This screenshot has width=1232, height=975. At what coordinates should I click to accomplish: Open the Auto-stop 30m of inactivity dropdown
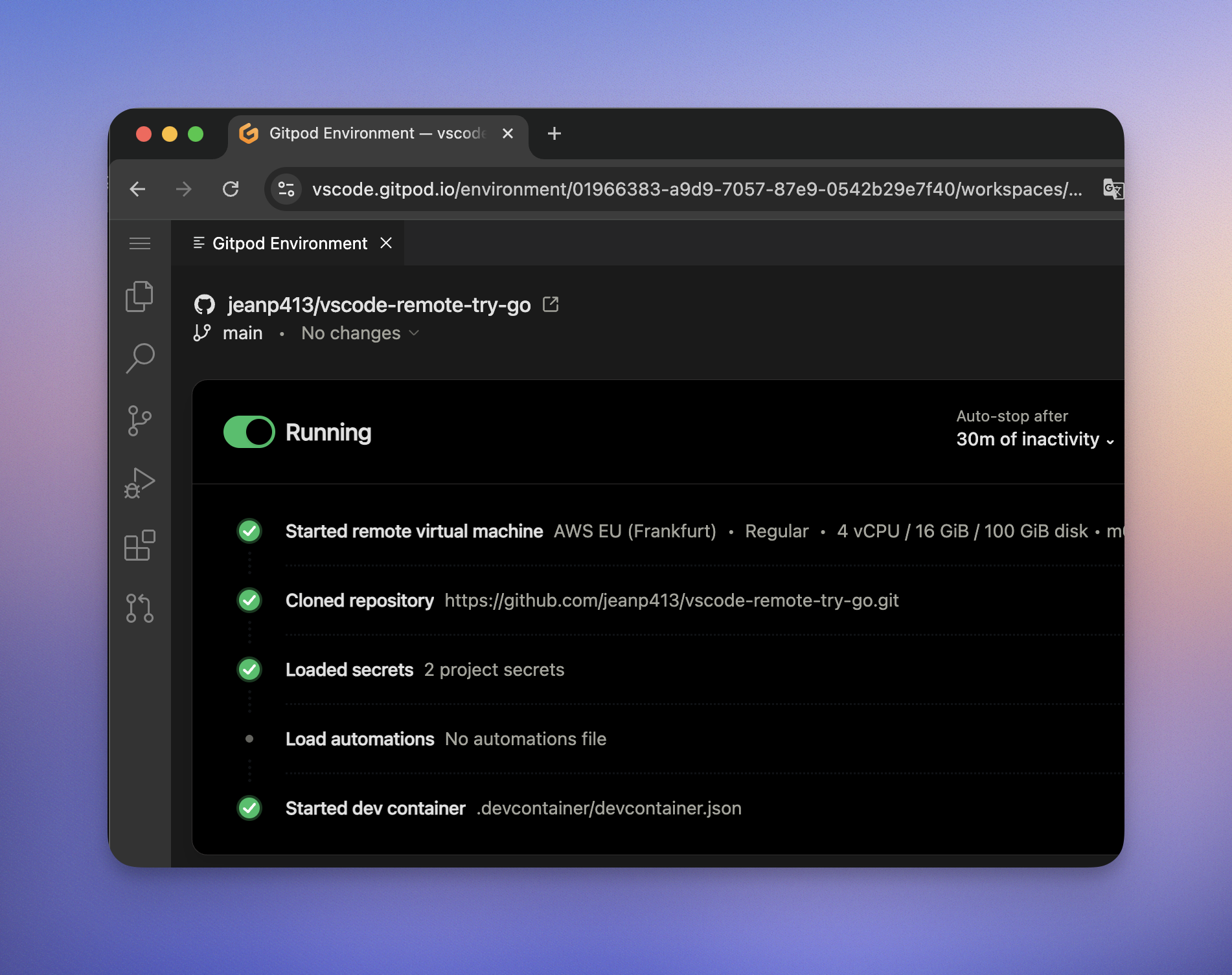(x=1035, y=440)
